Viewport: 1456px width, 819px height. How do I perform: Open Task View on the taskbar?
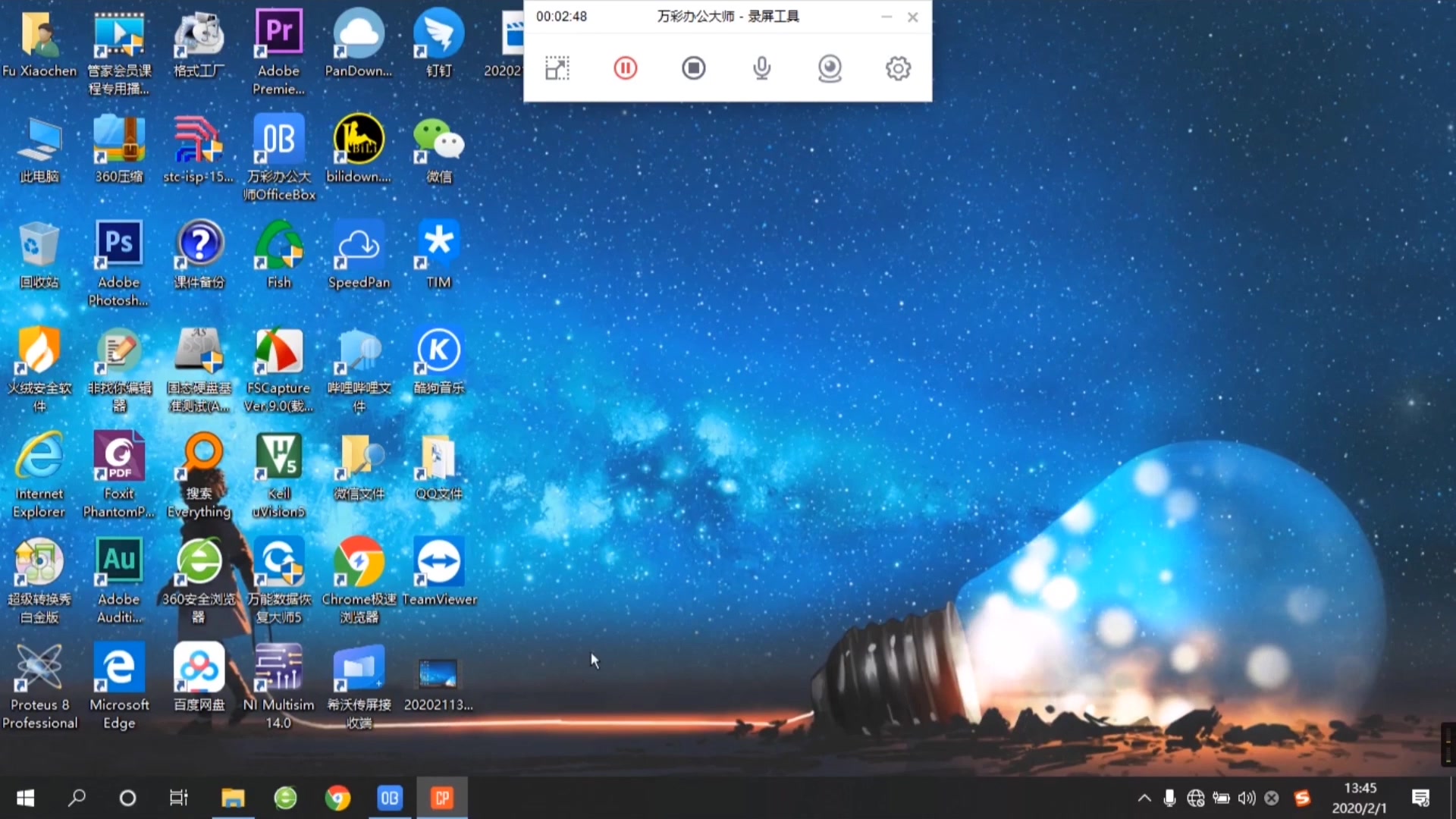tap(178, 798)
